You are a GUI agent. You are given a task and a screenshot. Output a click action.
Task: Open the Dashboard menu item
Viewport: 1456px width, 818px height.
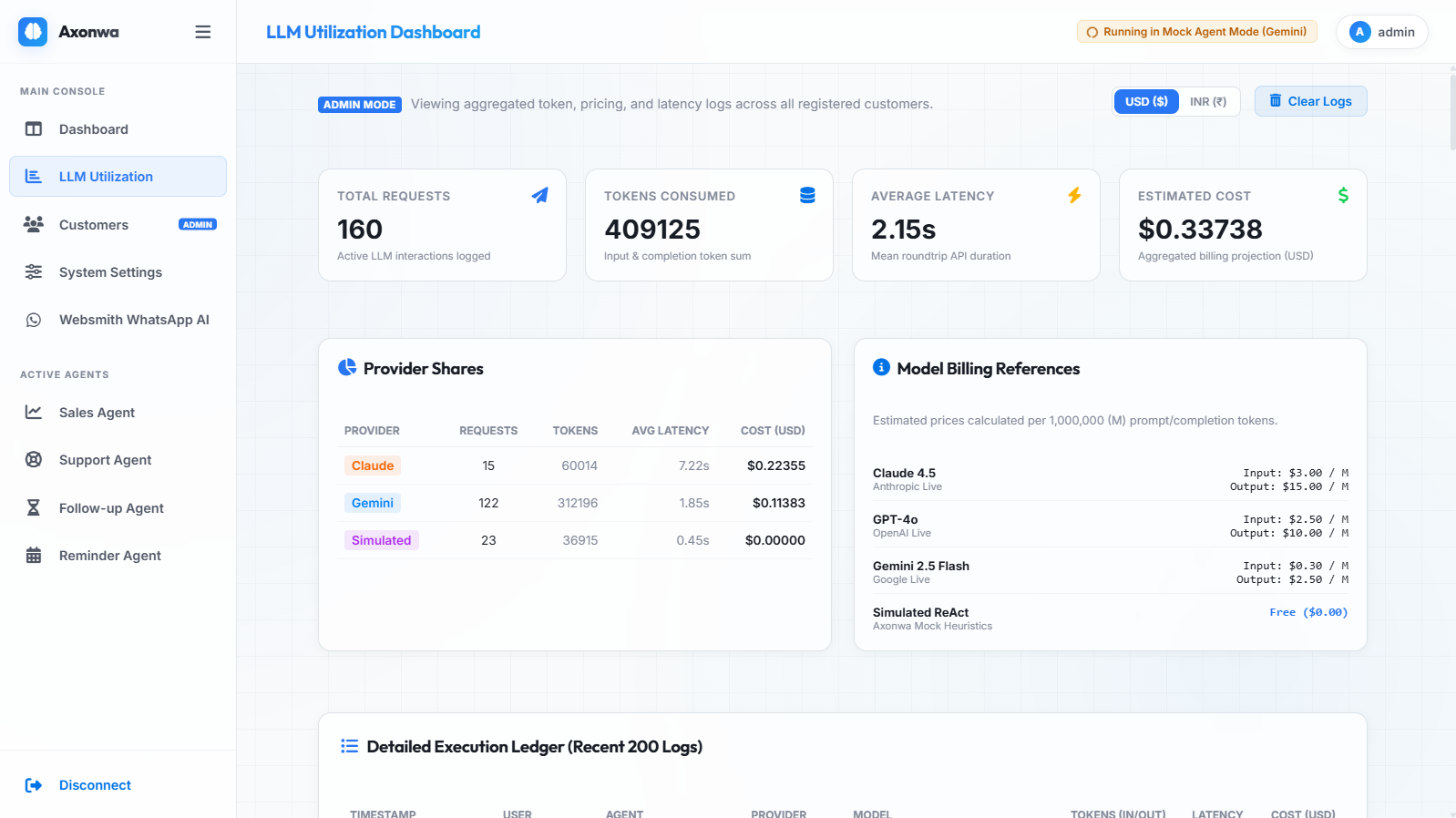click(x=118, y=129)
